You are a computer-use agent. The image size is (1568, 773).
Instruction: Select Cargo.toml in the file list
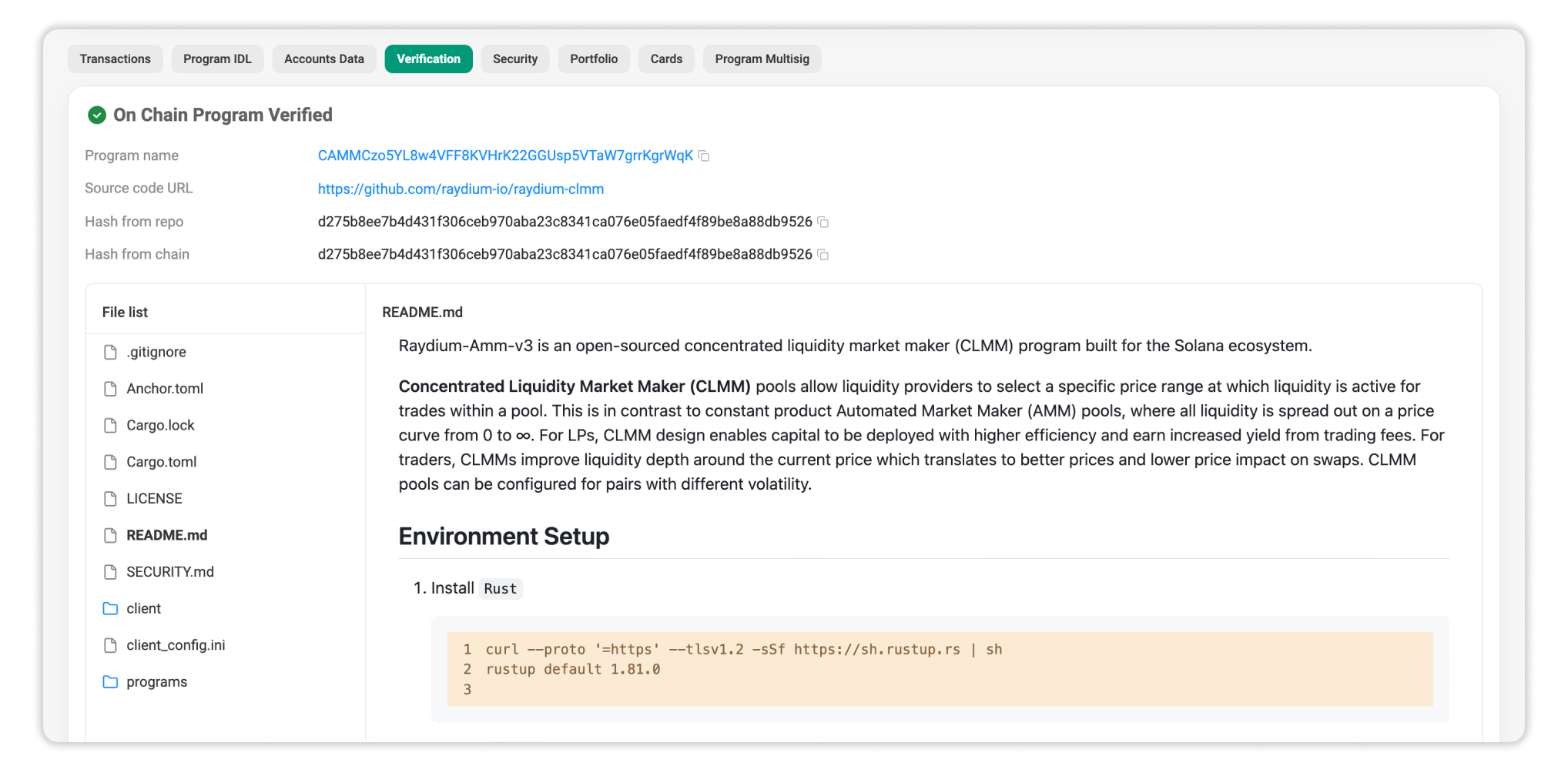point(162,462)
